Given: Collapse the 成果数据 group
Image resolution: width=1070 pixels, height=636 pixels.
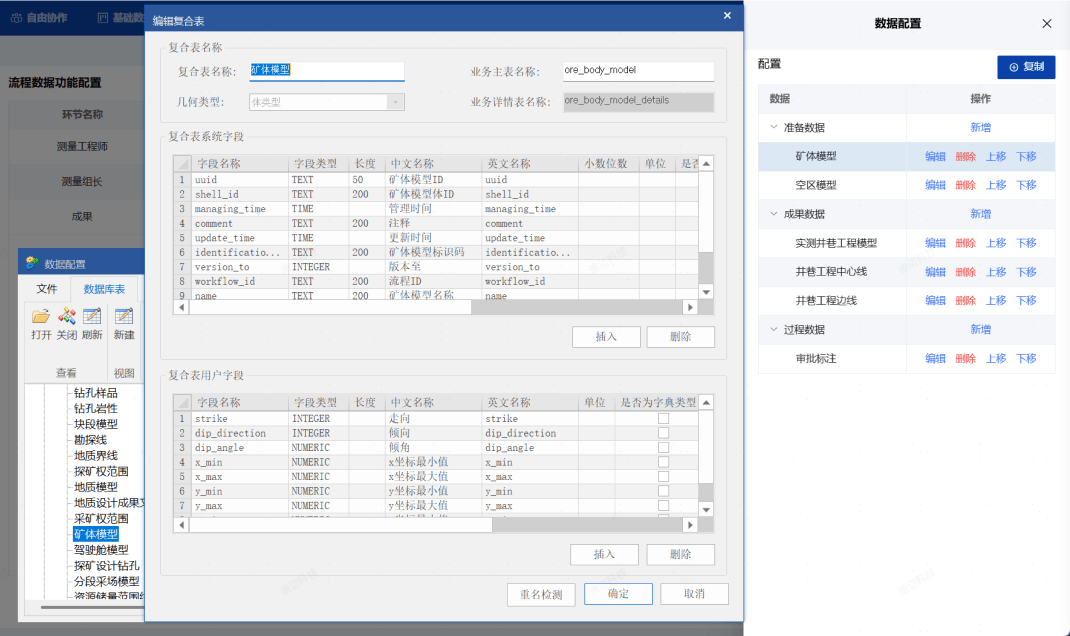Looking at the screenshot, I should click(x=774, y=214).
